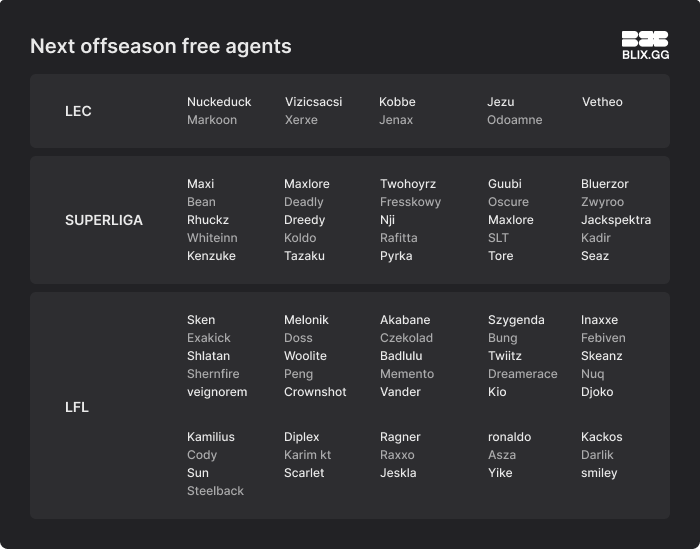Select Karim kt in LFL section

pyautogui.click(x=307, y=455)
